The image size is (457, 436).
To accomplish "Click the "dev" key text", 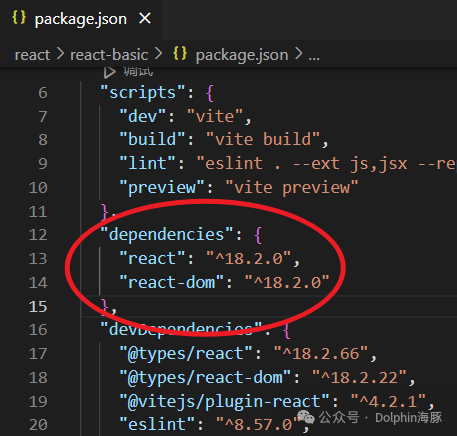I will [x=143, y=116].
